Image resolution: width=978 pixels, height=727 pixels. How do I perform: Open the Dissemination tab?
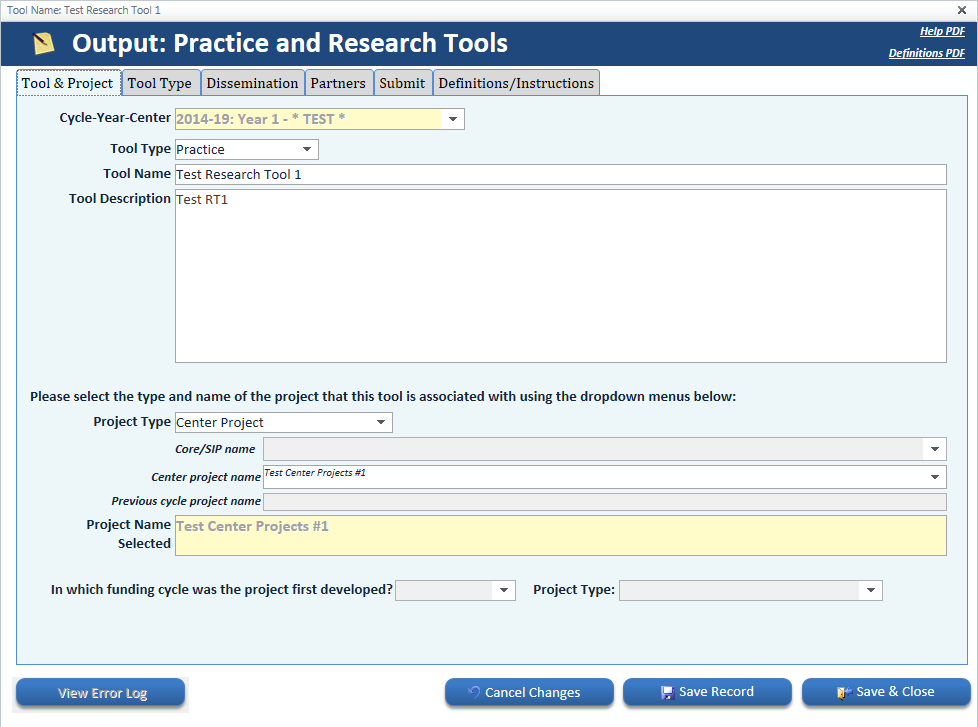(252, 83)
